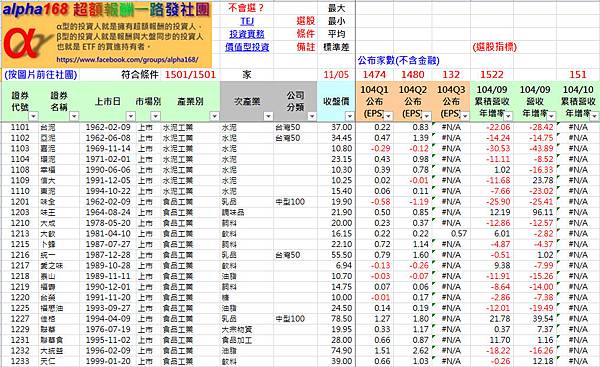The width and height of the screenshot is (600, 367).
Task: Select closing price 6.94 cell
Action: click(x=344, y=266)
